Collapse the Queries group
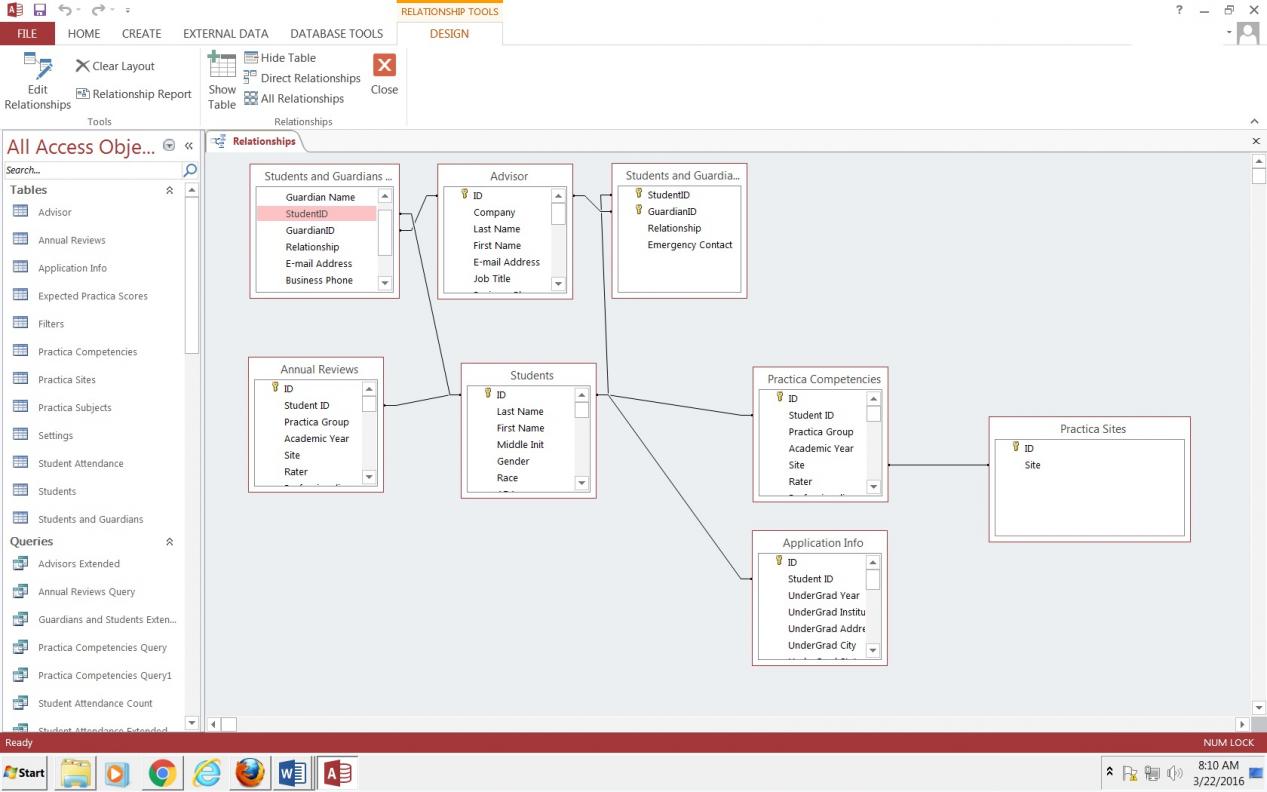The width and height of the screenshot is (1267, 792). pos(169,541)
